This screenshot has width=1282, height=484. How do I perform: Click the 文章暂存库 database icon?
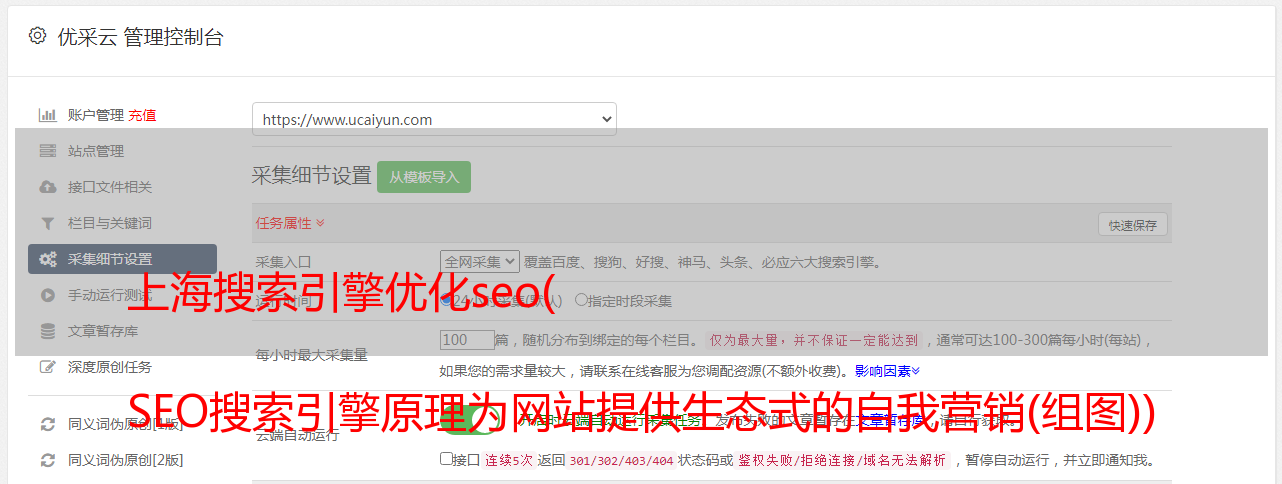click(x=47, y=331)
